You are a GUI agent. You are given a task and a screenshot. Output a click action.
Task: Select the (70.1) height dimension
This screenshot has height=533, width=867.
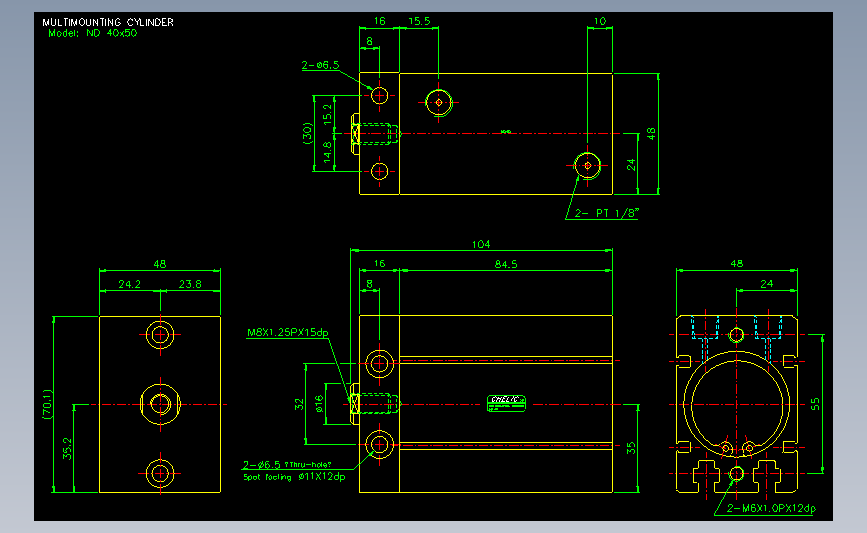[x=48, y=404]
